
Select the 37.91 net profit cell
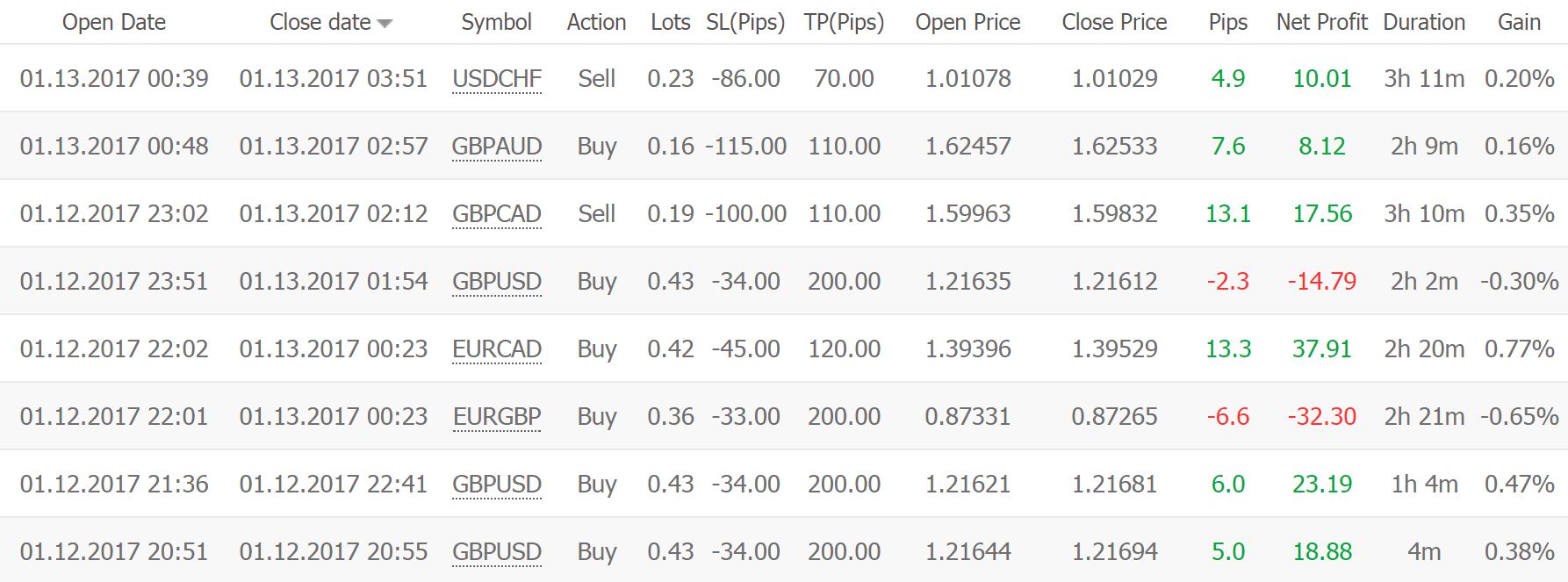click(x=1321, y=349)
